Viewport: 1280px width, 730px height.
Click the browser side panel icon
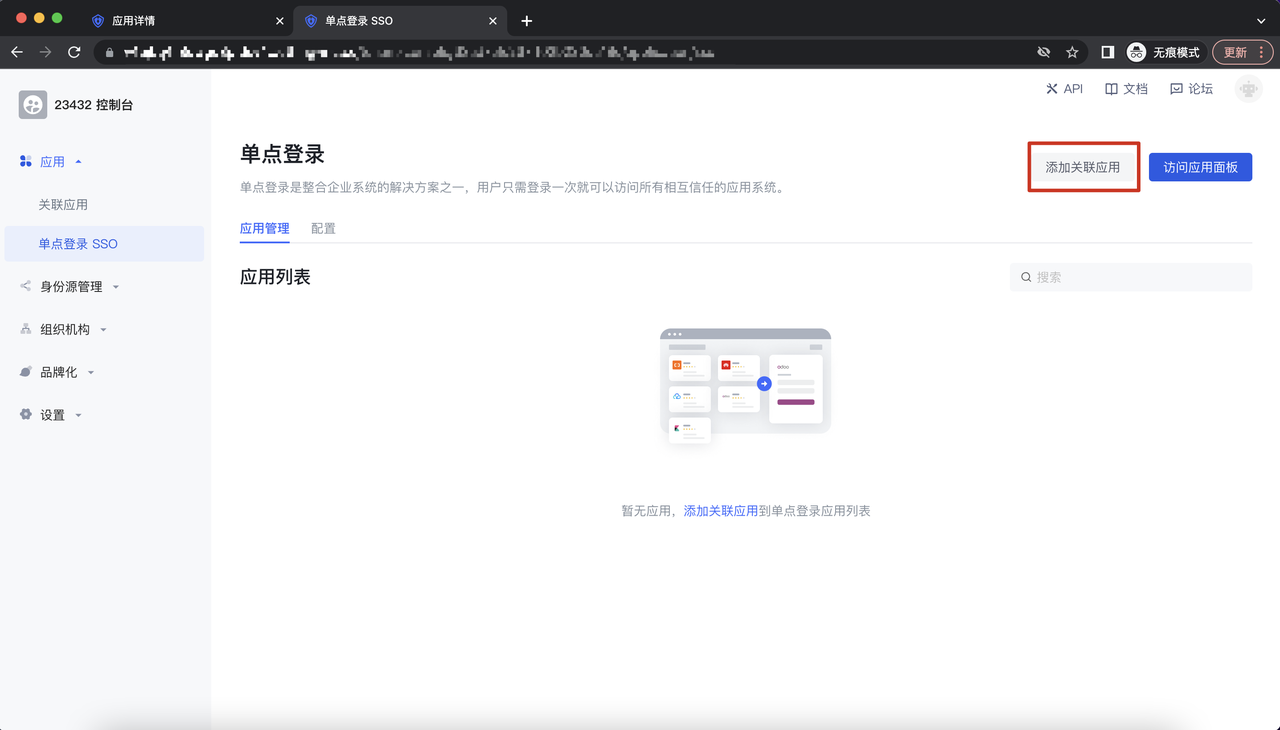(x=1108, y=52)
